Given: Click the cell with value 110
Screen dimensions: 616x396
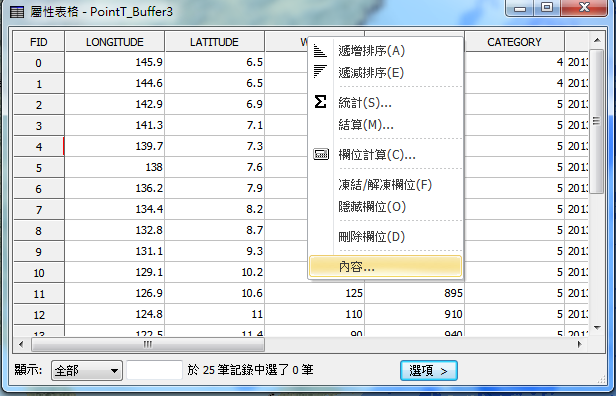Looking at the screenshot, I should (315, 314).
